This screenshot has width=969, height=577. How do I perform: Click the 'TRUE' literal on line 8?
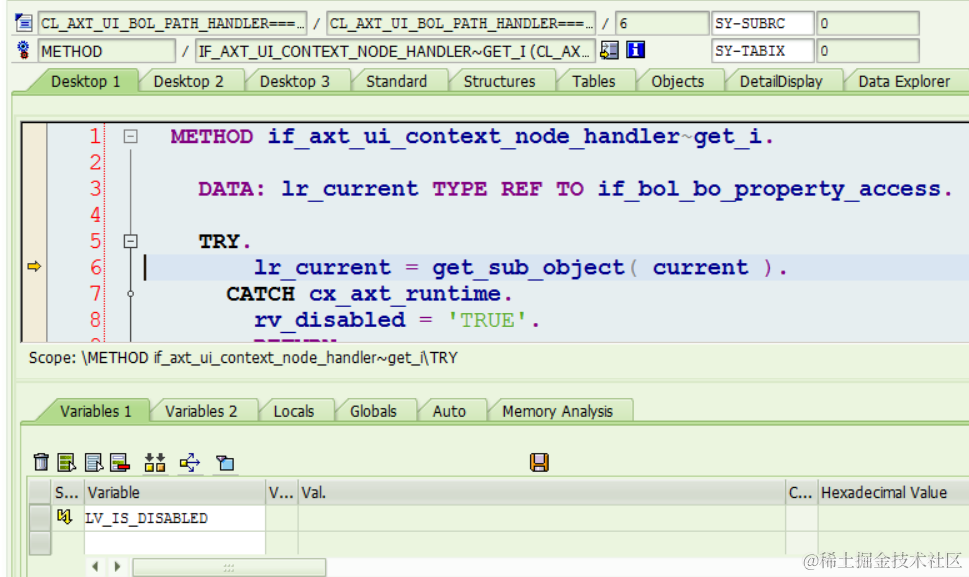[487, 320]
